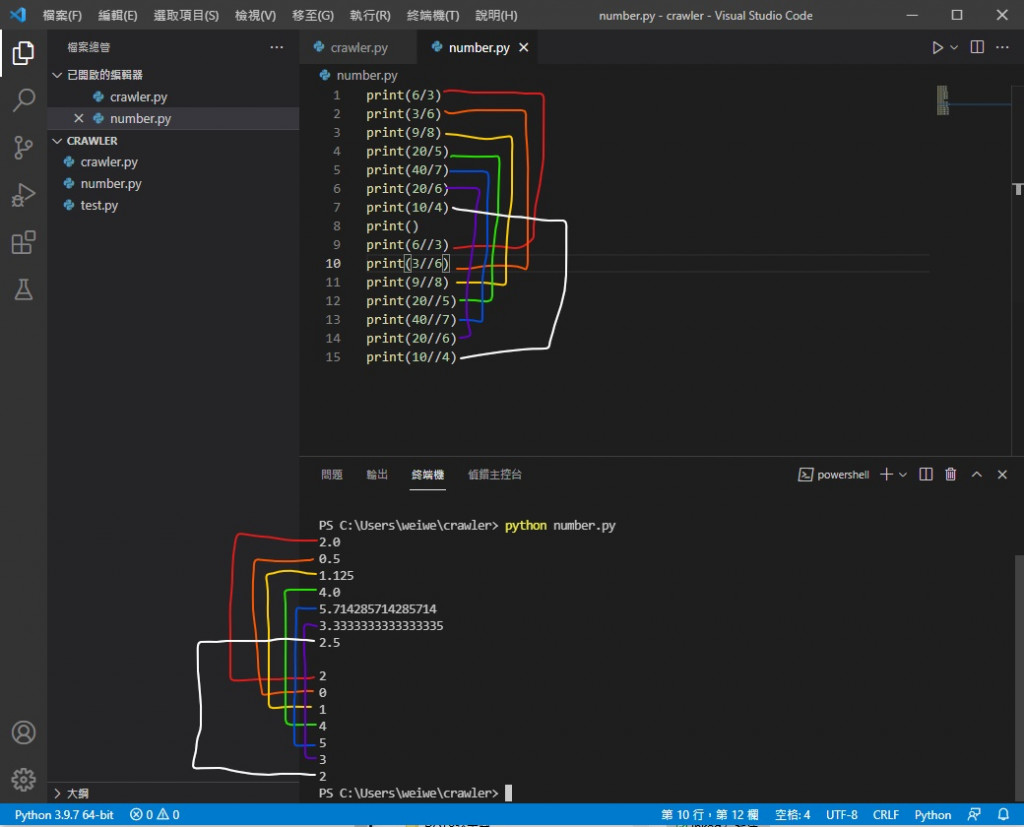Image resolution: width=1024 pixels, height=827 pixels.
Task: Click line number 8 in gutter
Action: point(336,226)
